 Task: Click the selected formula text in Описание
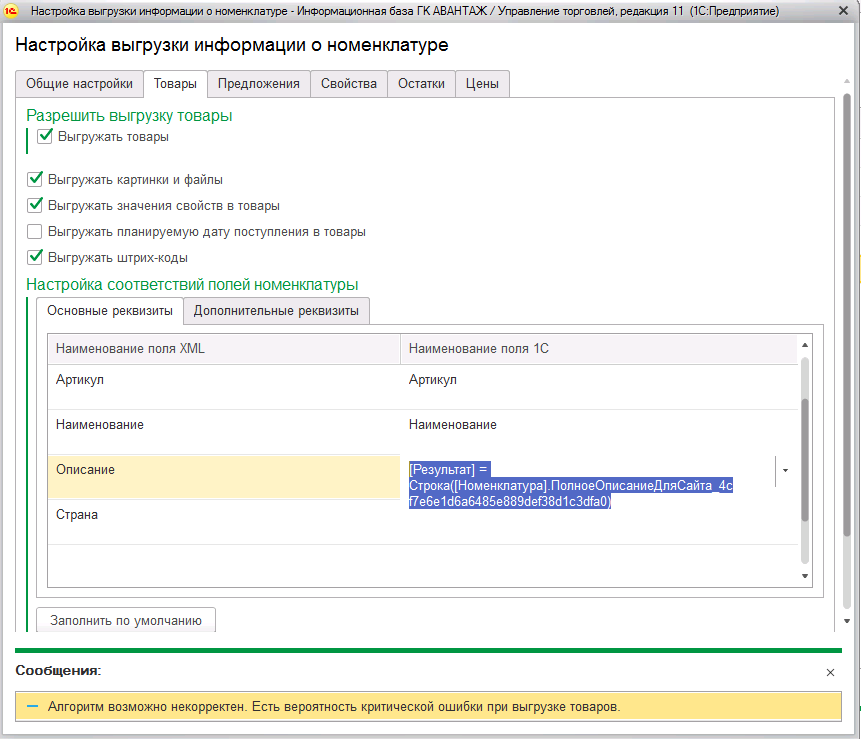coord(571,485)
